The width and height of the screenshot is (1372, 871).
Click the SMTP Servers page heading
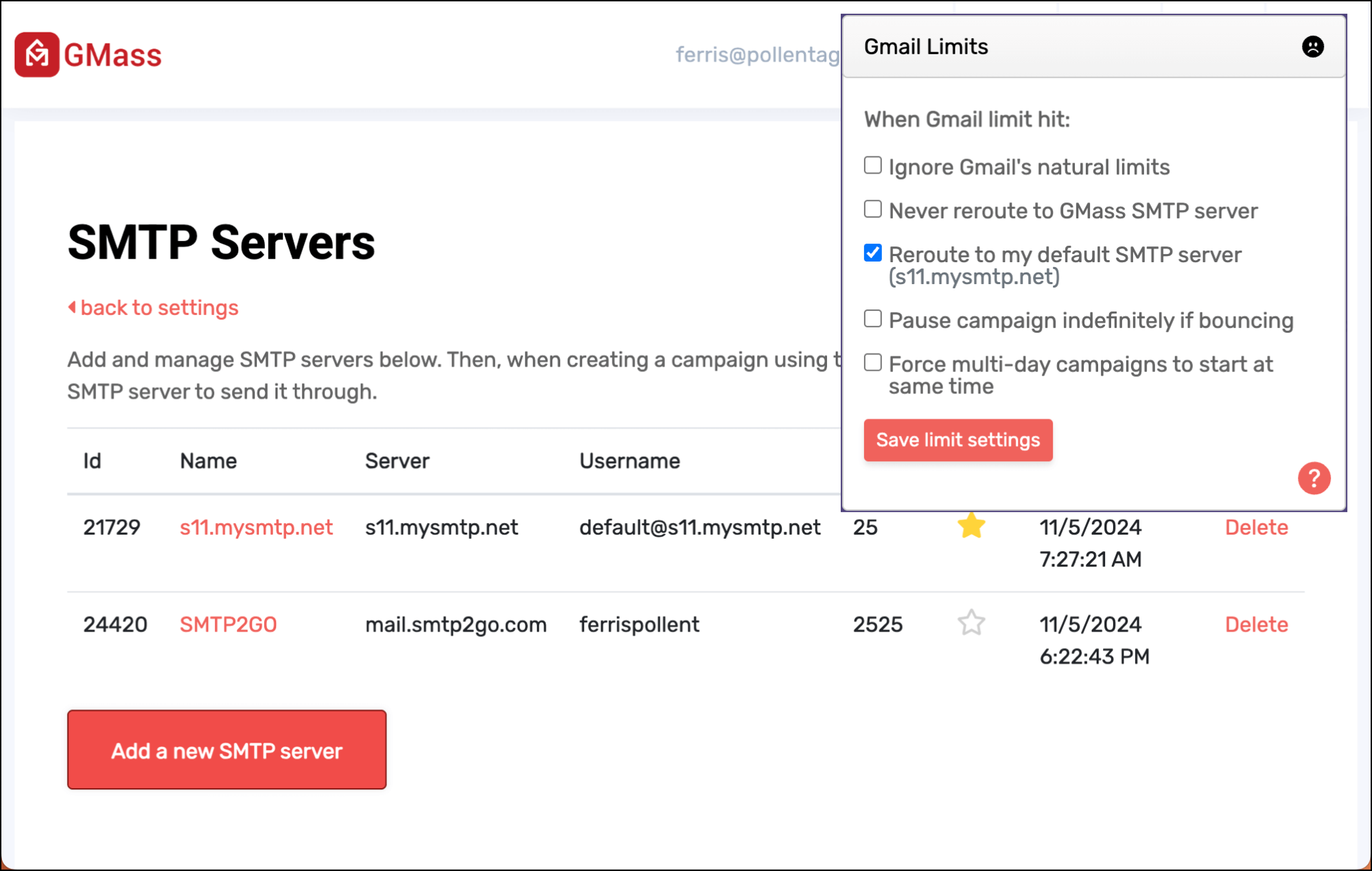pos(221,242)
